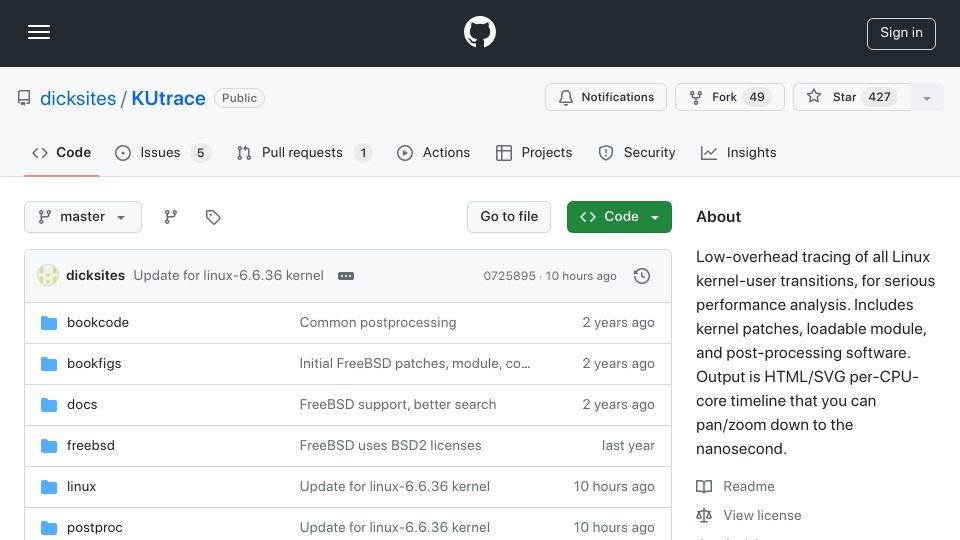Fork the repository
The image size is (960, 540).
pyautogui.click(x=729, y=97)
